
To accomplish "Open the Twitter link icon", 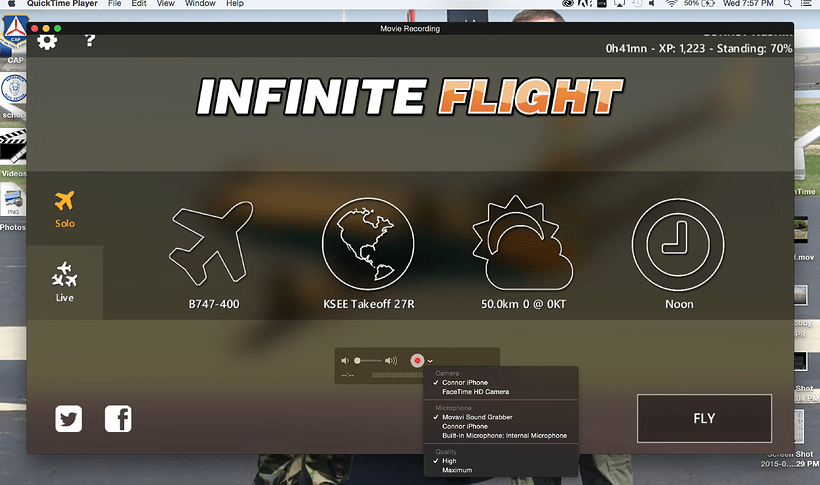I will [x=69, y=419].
